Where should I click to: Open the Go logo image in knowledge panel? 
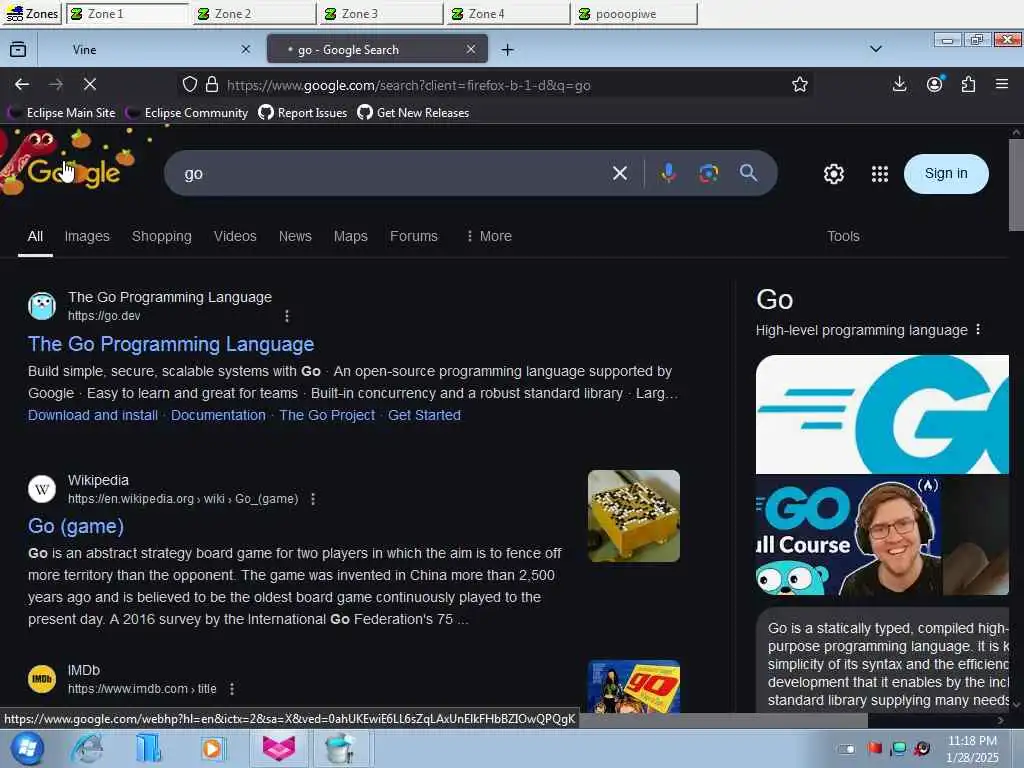(882, 414)
